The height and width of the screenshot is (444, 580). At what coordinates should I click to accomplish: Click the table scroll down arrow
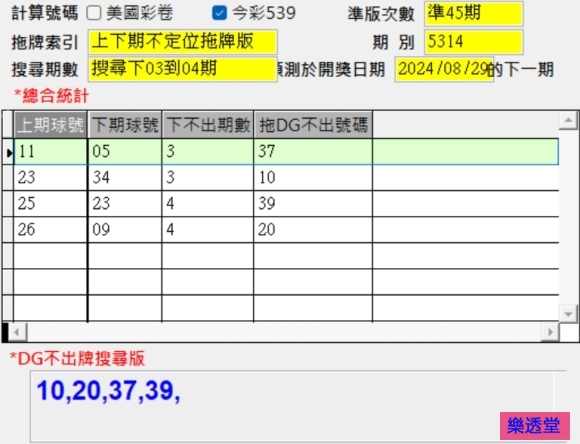point(568,314)
